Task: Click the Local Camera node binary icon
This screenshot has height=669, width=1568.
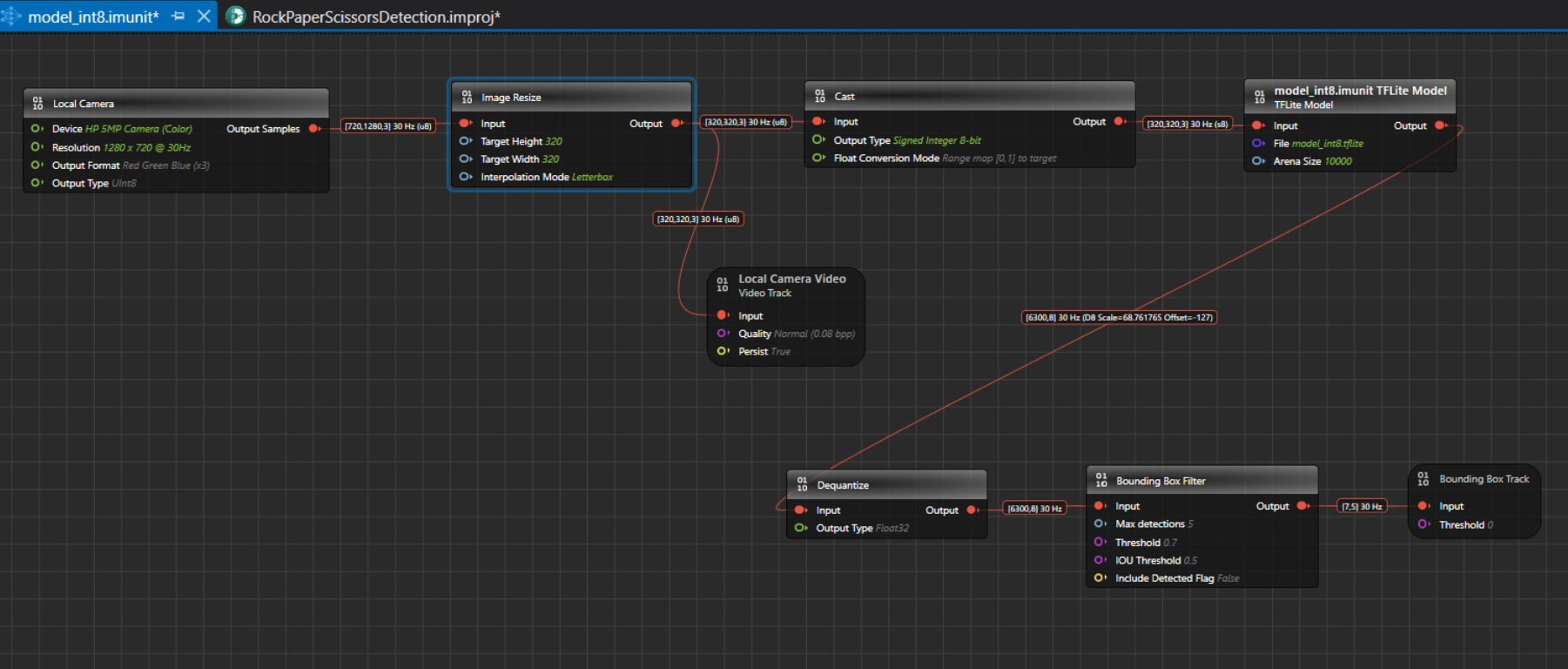Action: (37, 104)
